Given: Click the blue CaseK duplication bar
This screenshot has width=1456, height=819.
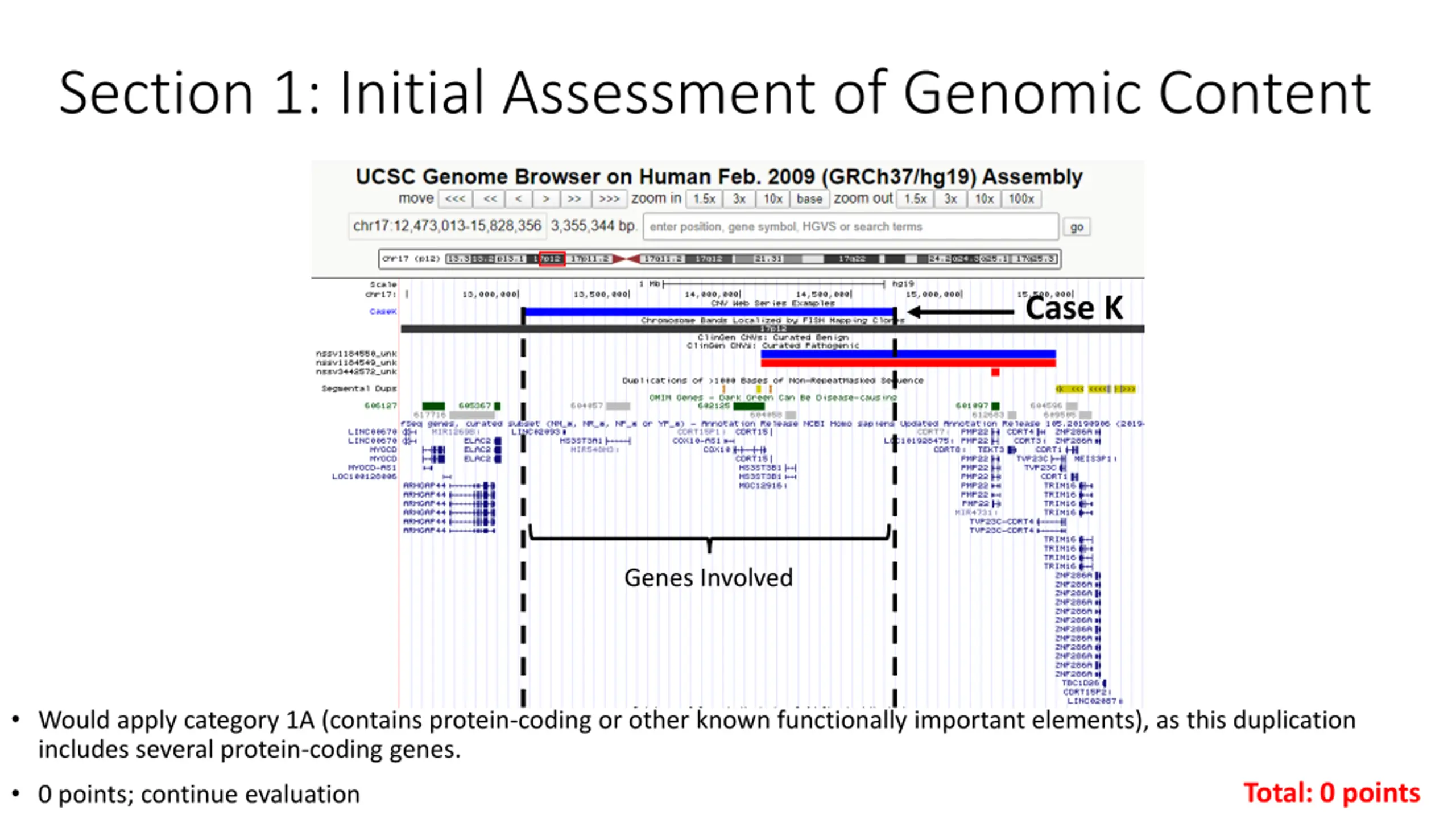Looking at the screenshot, I should (x=709, y=312).
